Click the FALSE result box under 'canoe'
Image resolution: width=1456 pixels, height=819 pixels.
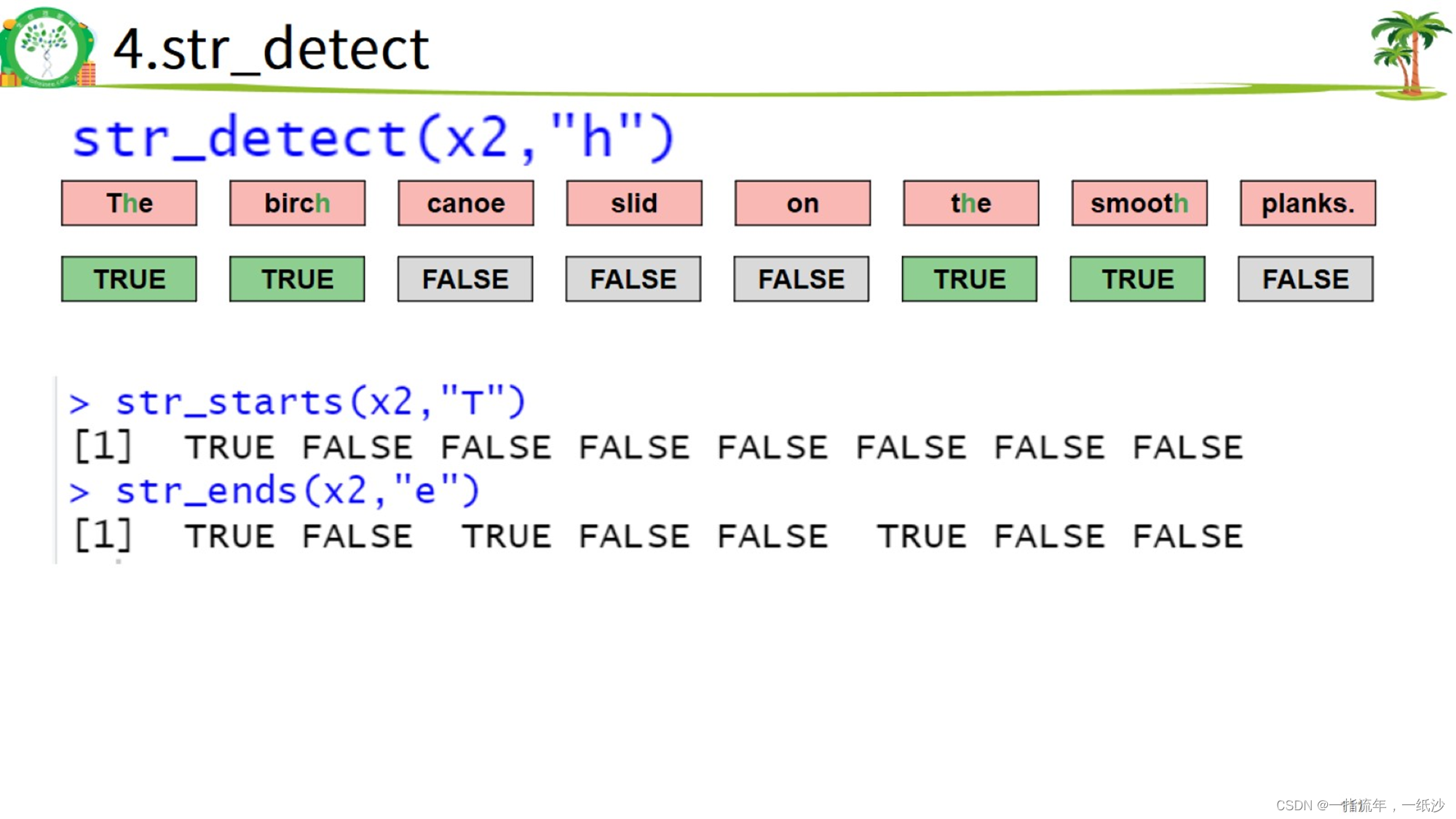(465, 279)
